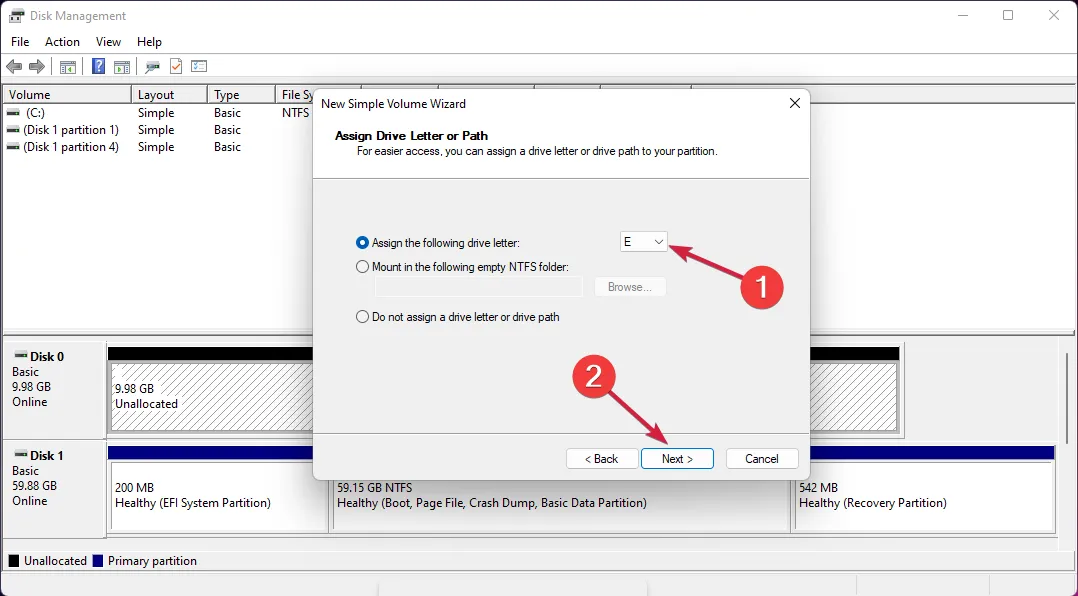Open the drive letter E dropdown

pos(644,242)
